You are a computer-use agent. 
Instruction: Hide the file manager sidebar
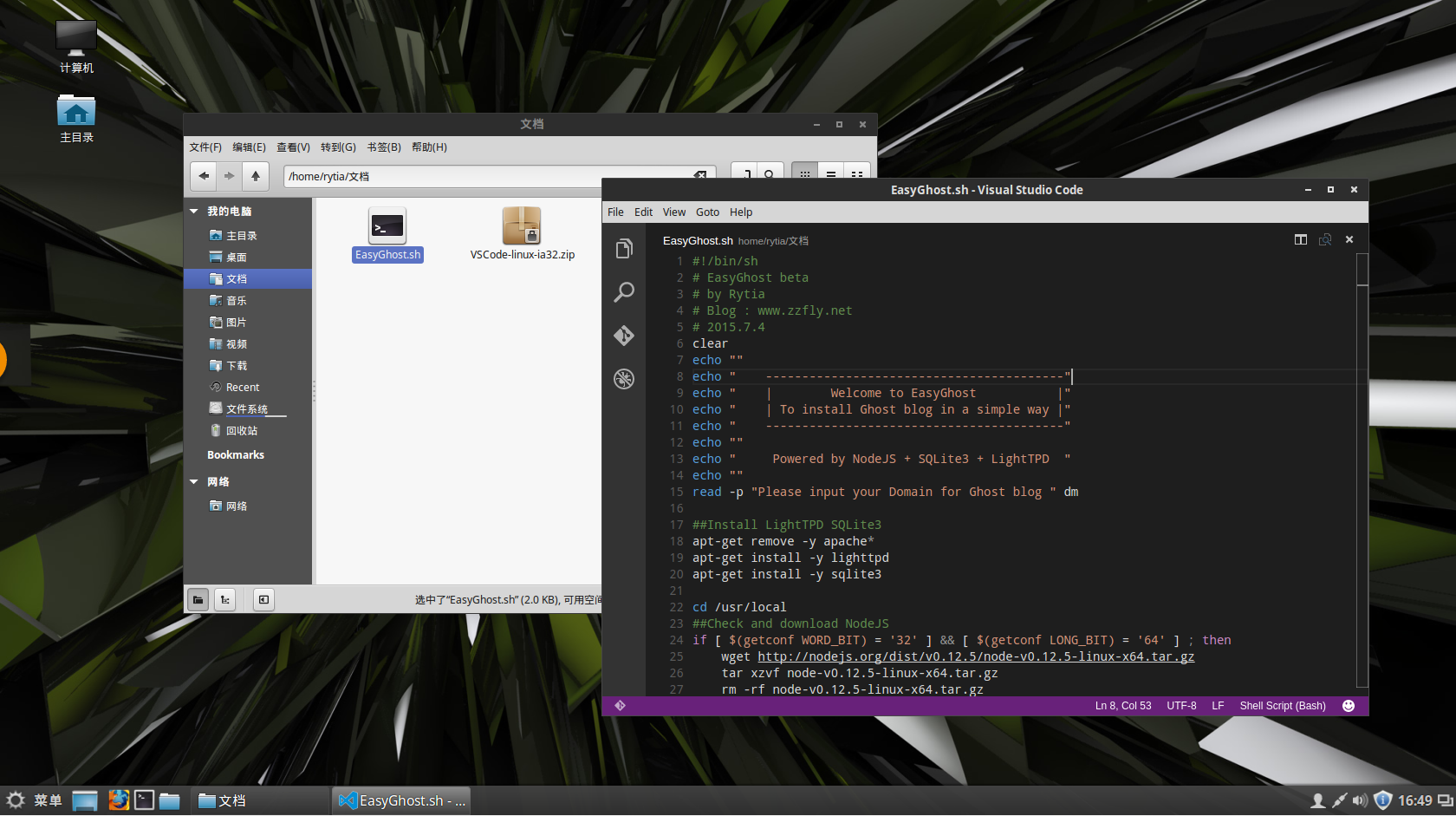point(263,599)
